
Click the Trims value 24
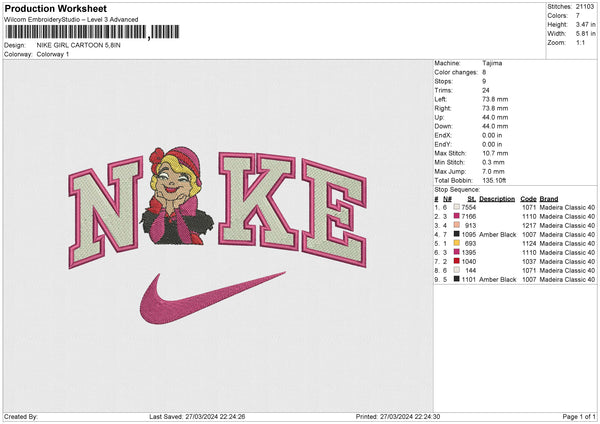click(x=486, y=90)
